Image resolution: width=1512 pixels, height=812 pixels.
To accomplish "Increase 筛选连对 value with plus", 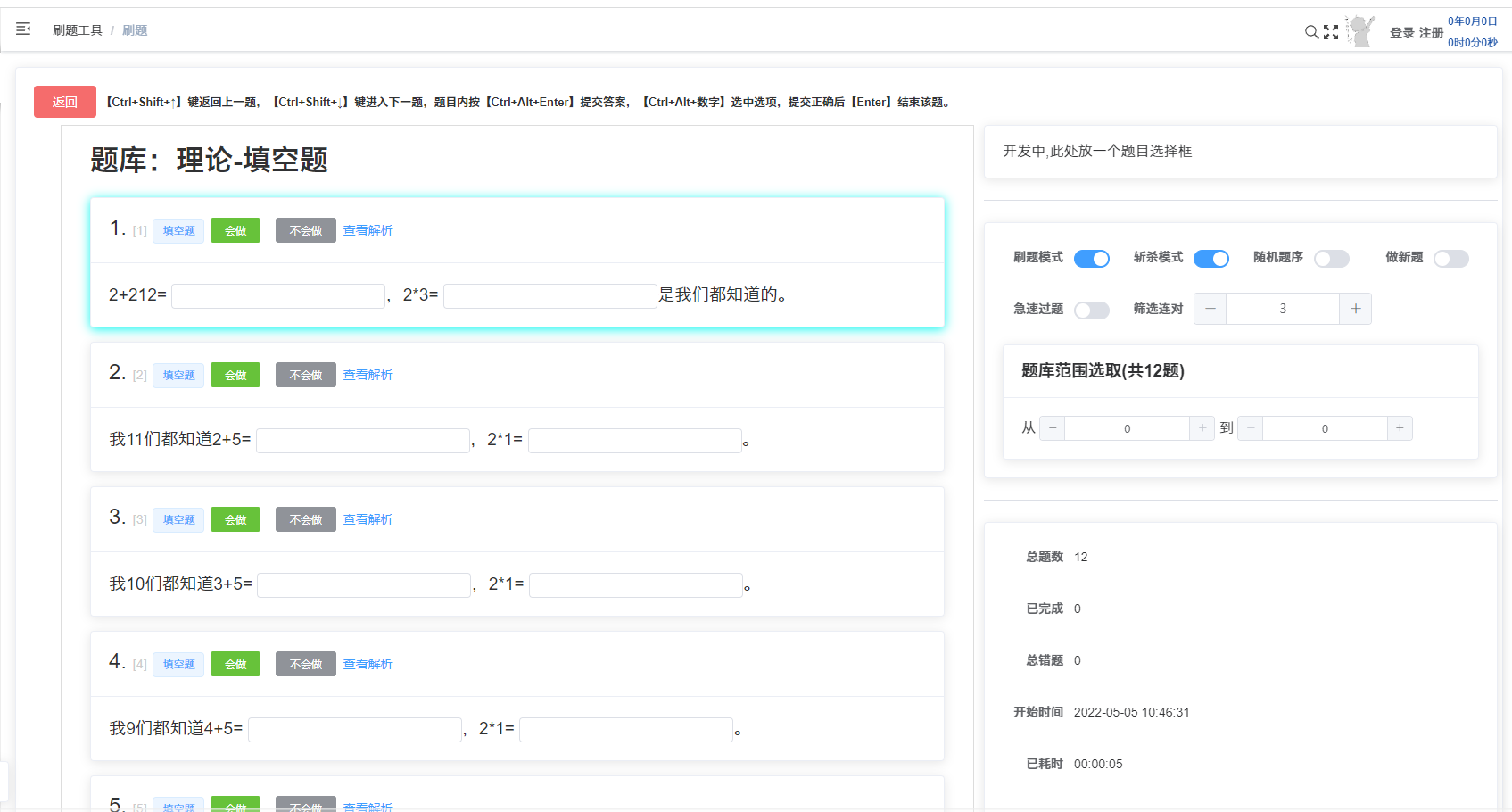I will pyautogui.click(x=1355, y=309).
